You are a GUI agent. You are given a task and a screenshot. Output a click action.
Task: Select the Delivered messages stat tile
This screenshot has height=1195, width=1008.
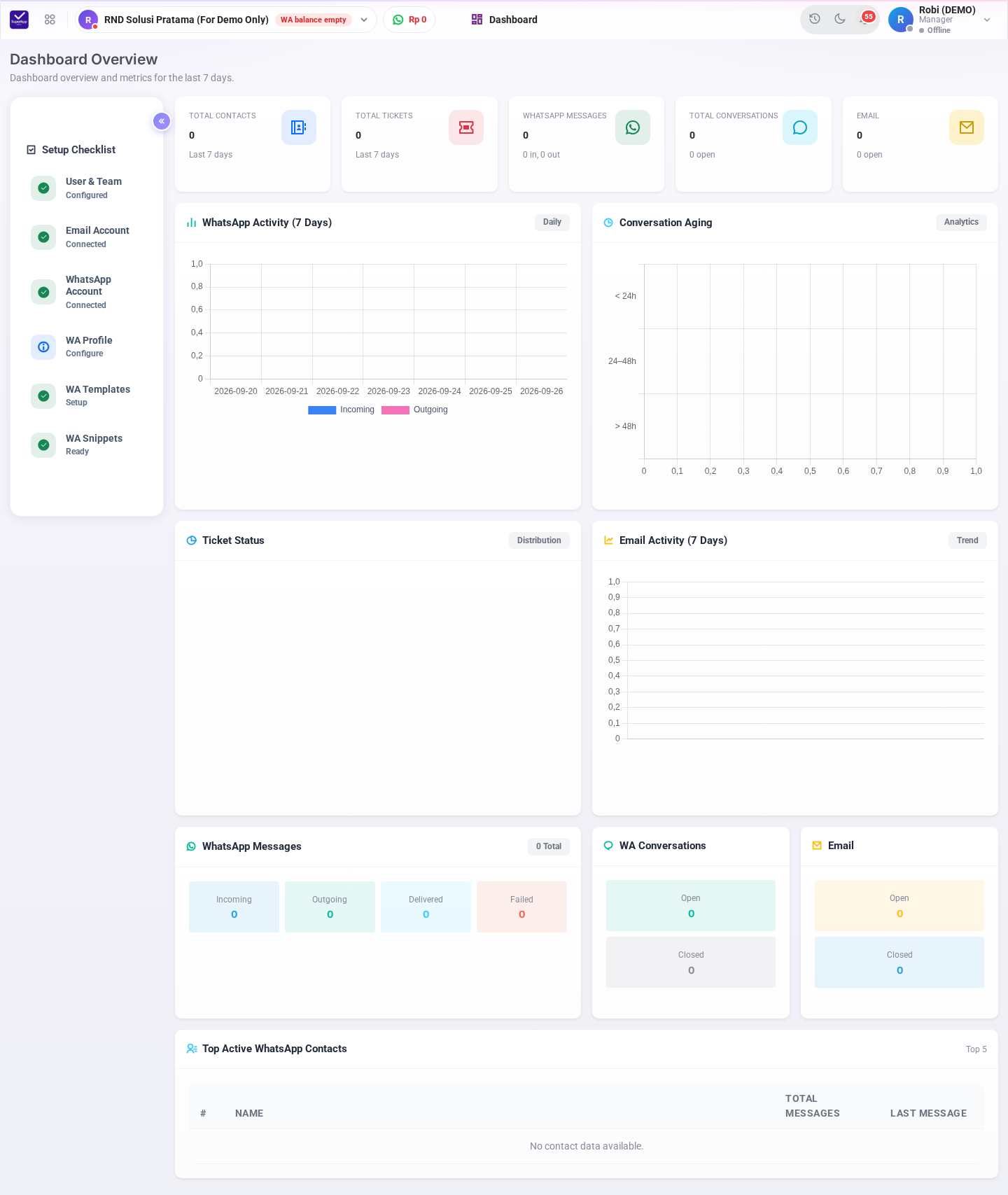(x=426, y=907)
